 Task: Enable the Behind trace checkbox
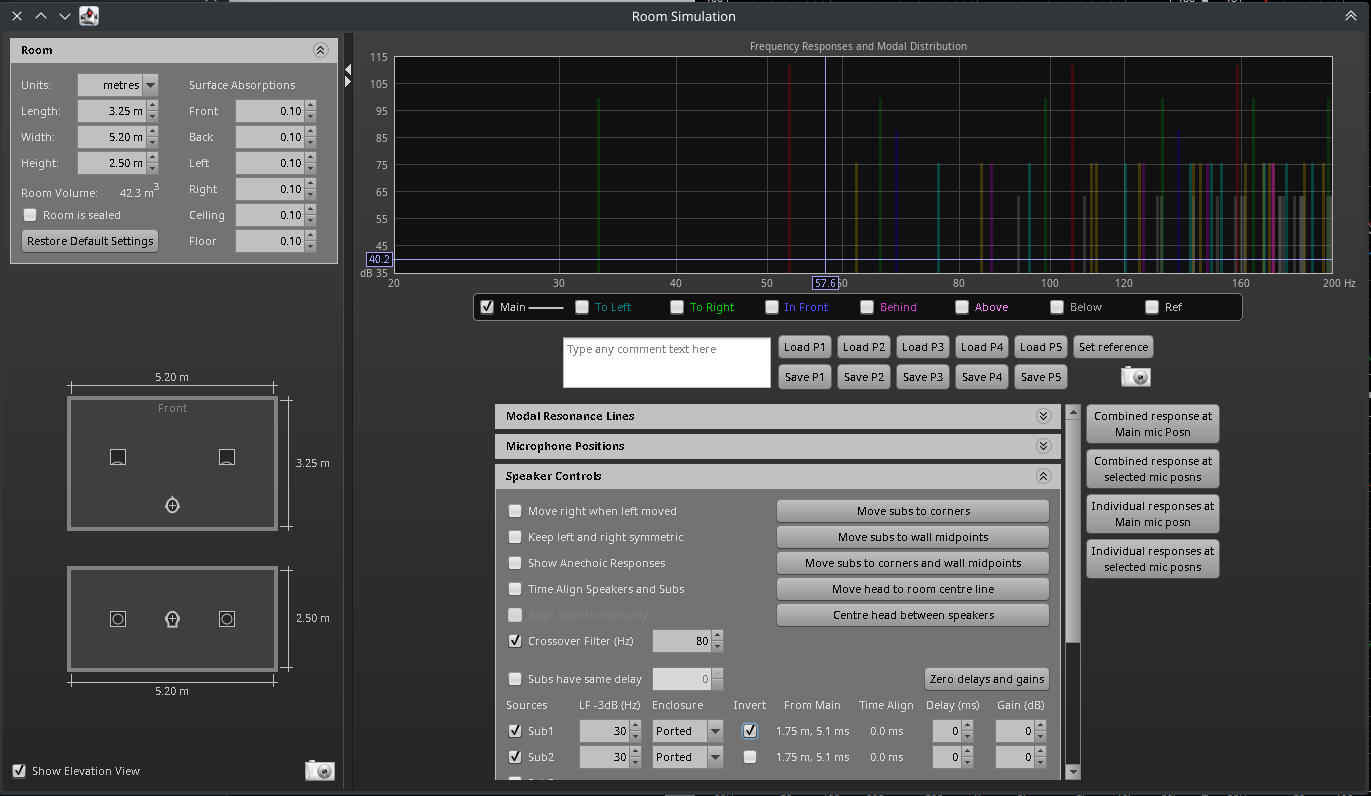coord(867,307)
